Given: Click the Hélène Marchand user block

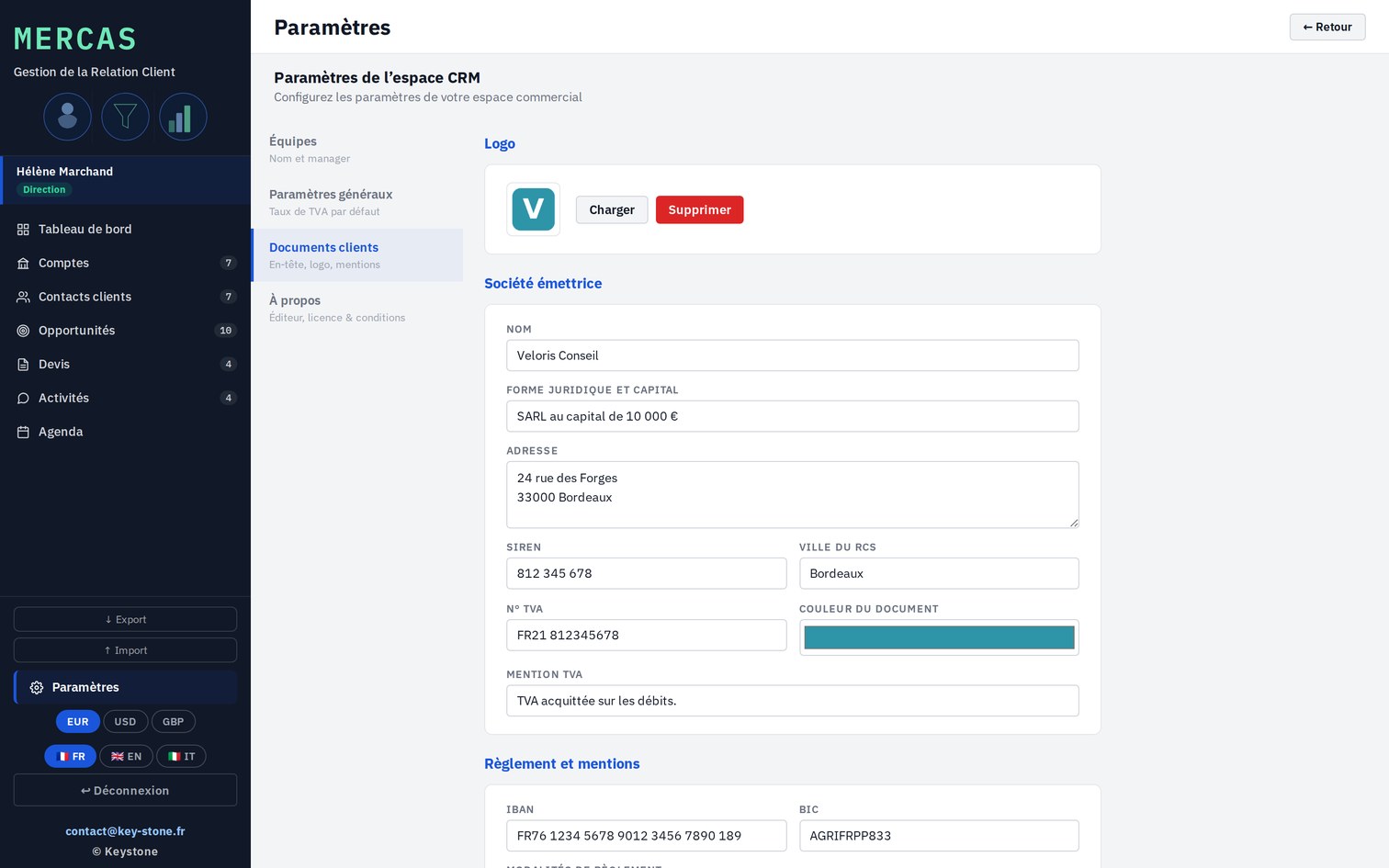Looking at the screenshot, I should click(x=125, y=180).
